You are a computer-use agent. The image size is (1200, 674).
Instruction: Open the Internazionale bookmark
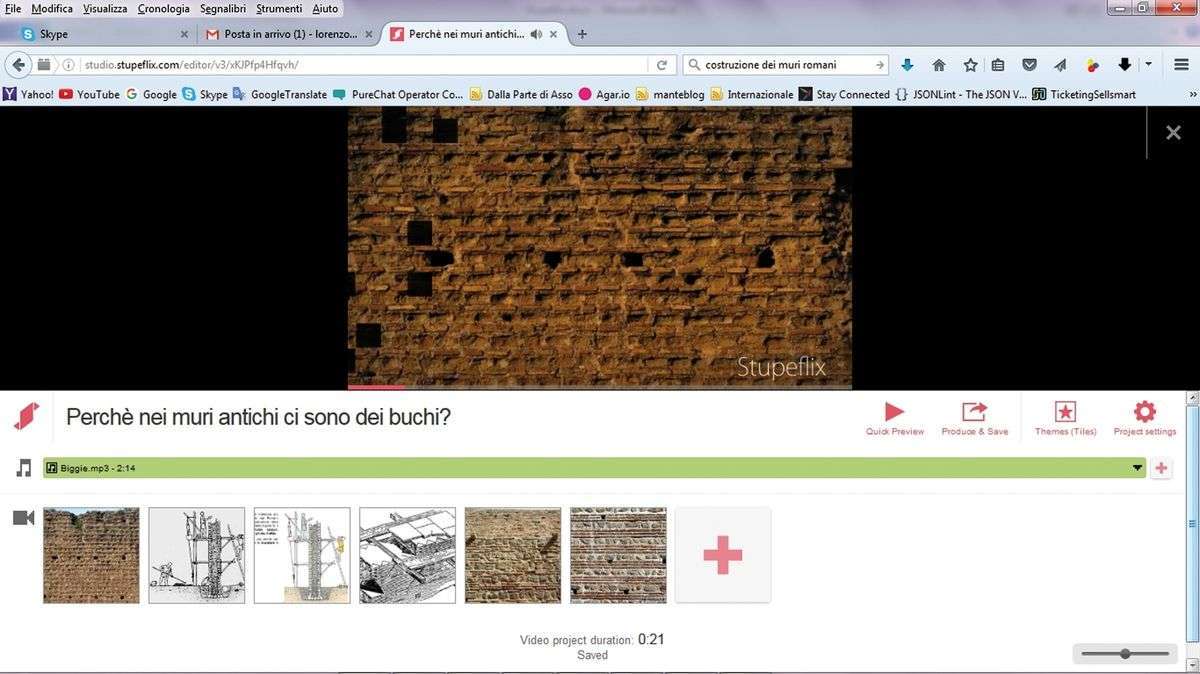point(752,94)
